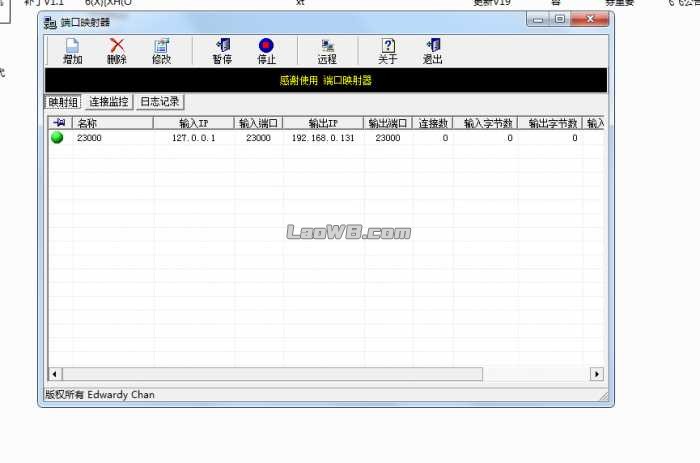The width and height of the screenshot is (700, 463).
Task: Click the horizontal scrollbar right arrow
Action: pyautogui.click(x=597, y=374)
